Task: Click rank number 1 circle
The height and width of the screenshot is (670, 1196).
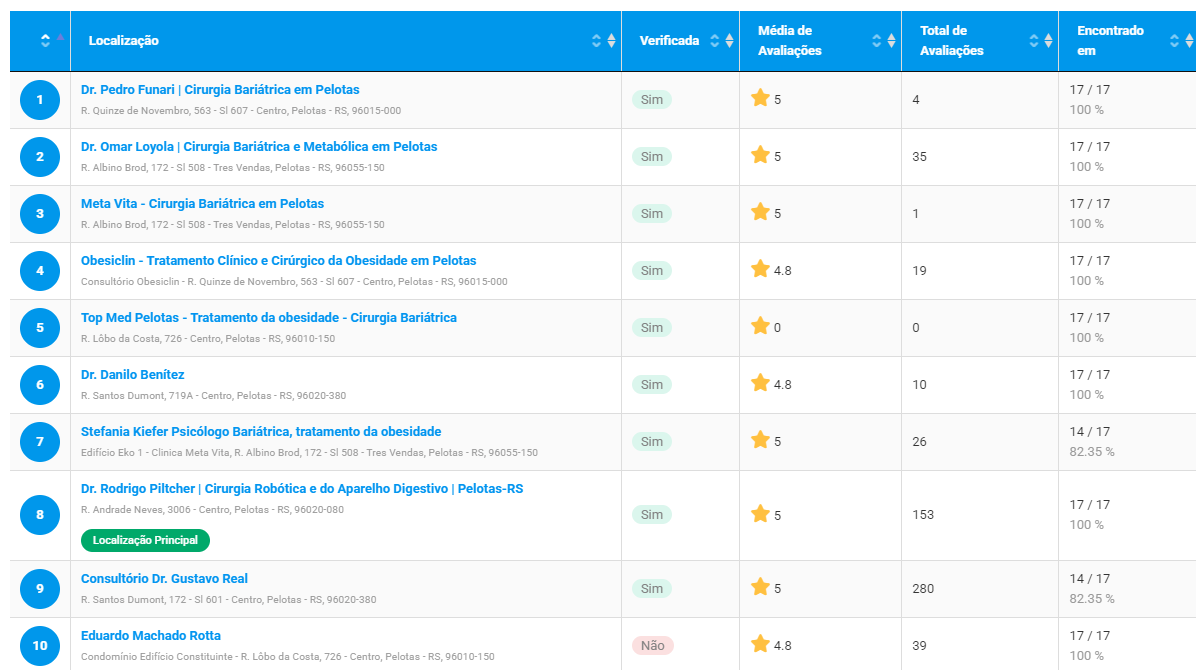Action: tap(40, 100)
